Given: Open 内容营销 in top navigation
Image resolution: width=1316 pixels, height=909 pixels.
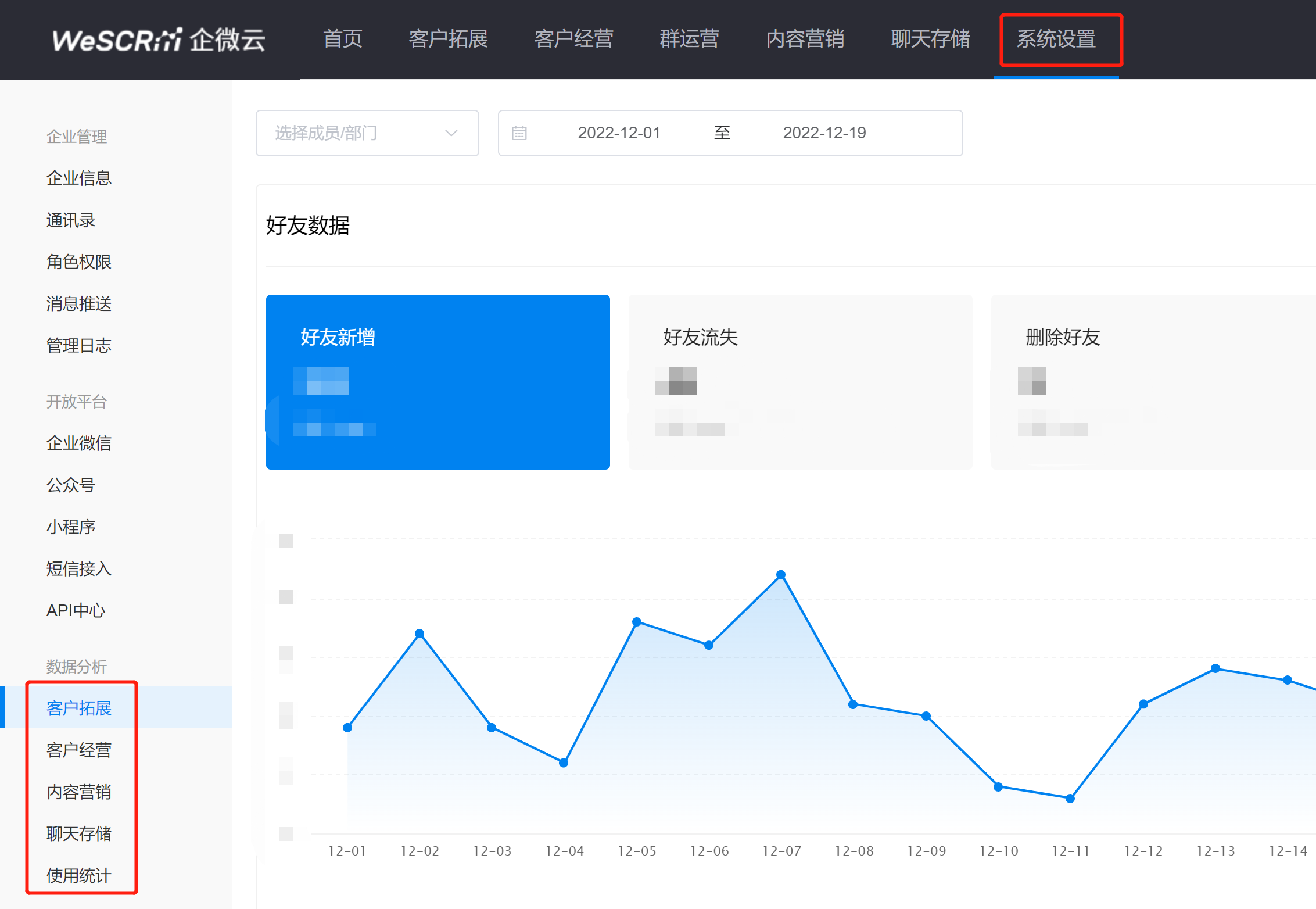Looking at the screenshot, I should pyautogui.click(x=805, y=40).
